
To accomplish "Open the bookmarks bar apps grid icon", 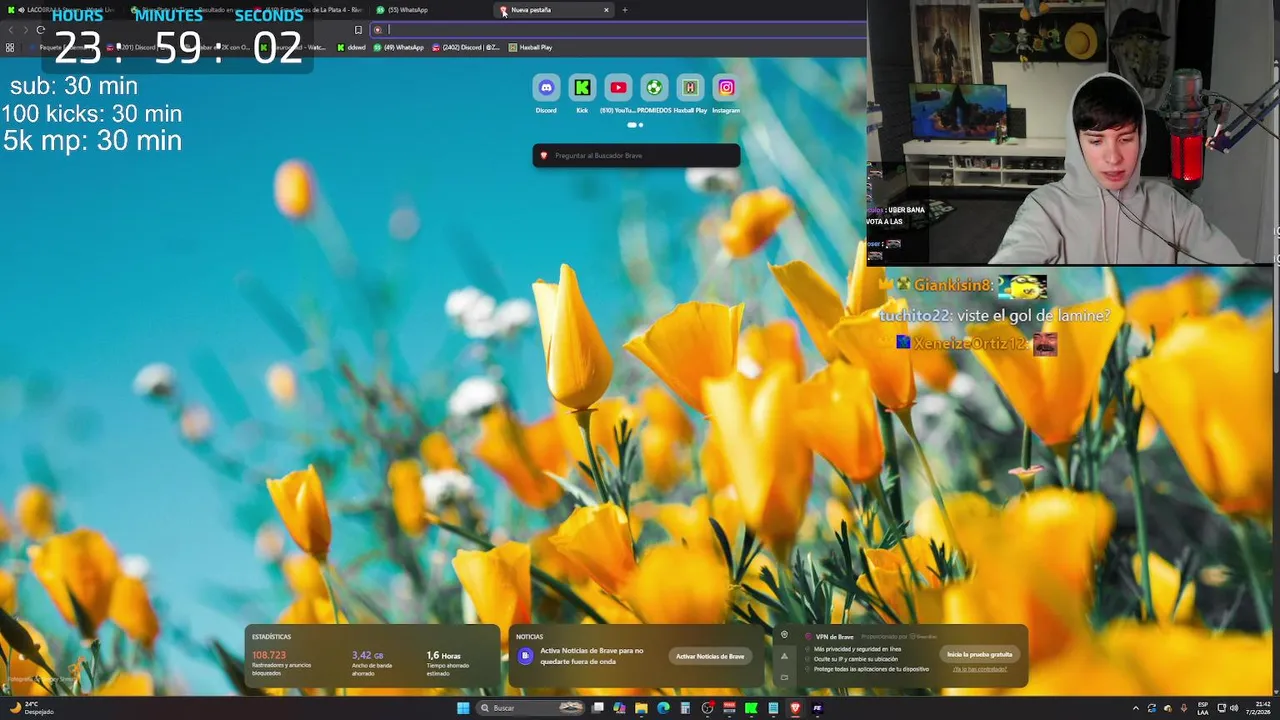I will coord(10,47).
